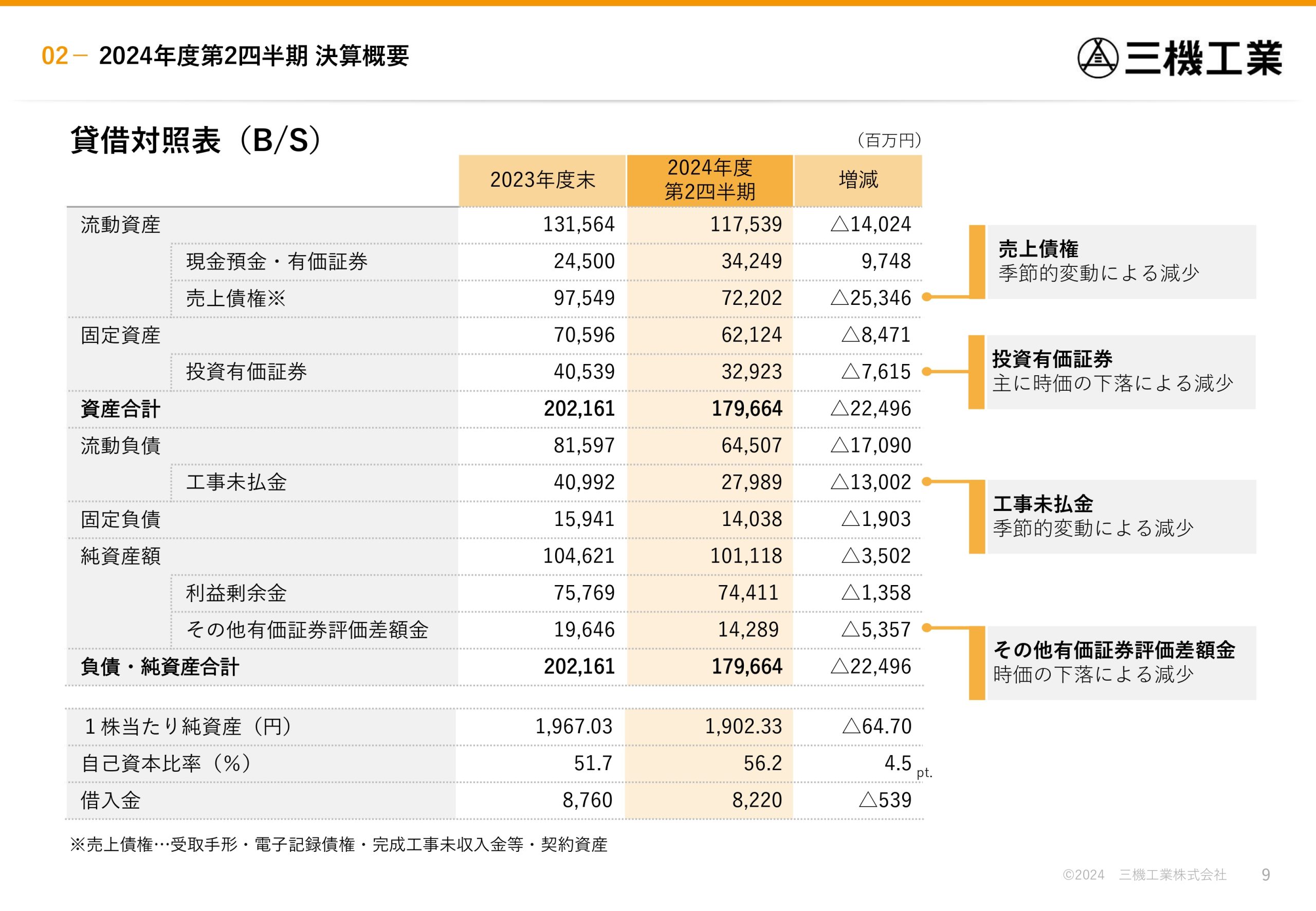This screenshot has height=911, width=1316.
Task: Click the slide title 2024年度第2四半期 決算概要
Action: click(254, 56)
